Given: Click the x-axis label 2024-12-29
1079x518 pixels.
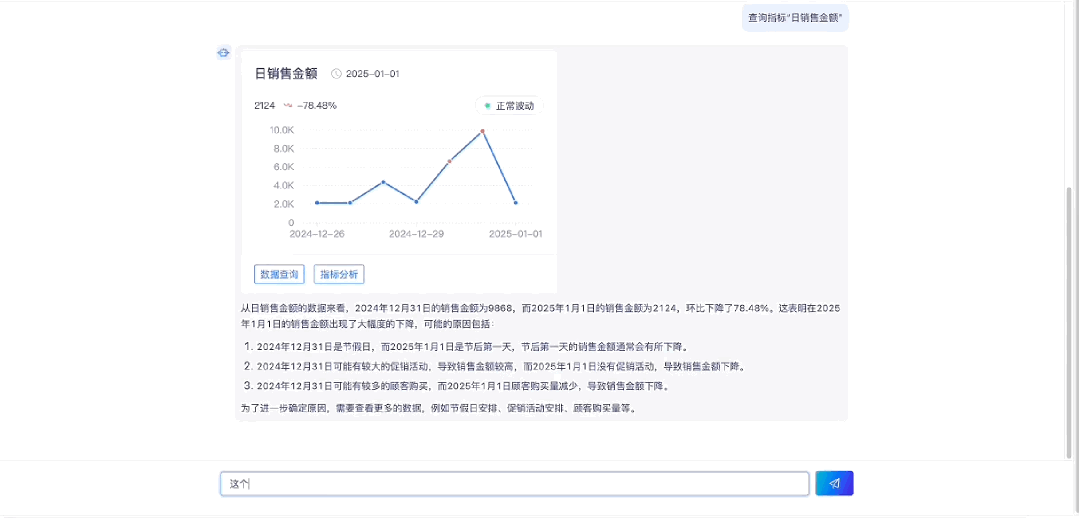Looking at the screenshot, I should [x=416, y=235].
